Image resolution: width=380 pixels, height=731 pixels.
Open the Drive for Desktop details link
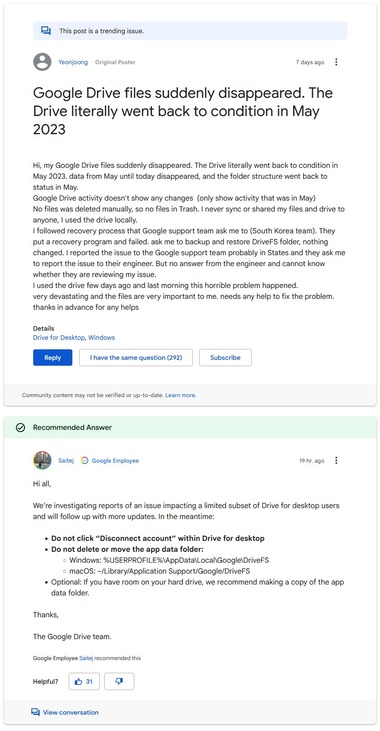point(59,338)
